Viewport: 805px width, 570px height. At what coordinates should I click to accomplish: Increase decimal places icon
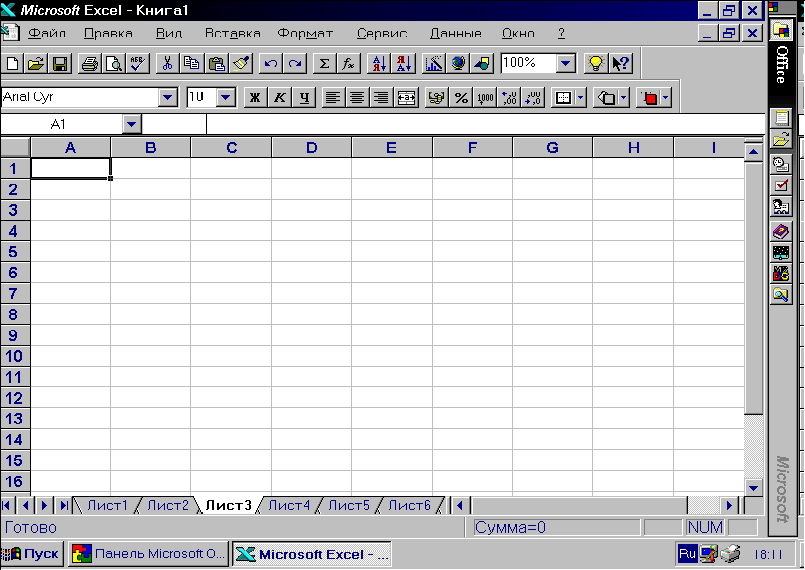coord(509,98)
